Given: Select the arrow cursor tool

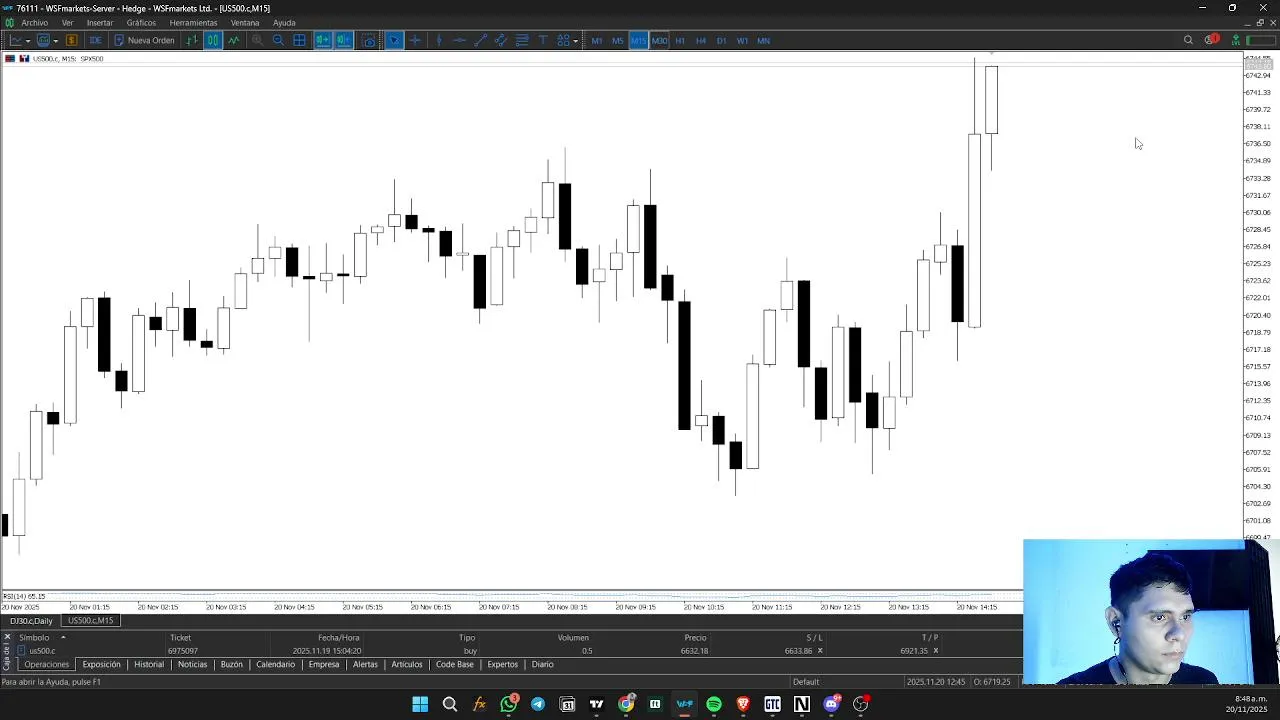Looking at the screenshot, I should 395,40.
